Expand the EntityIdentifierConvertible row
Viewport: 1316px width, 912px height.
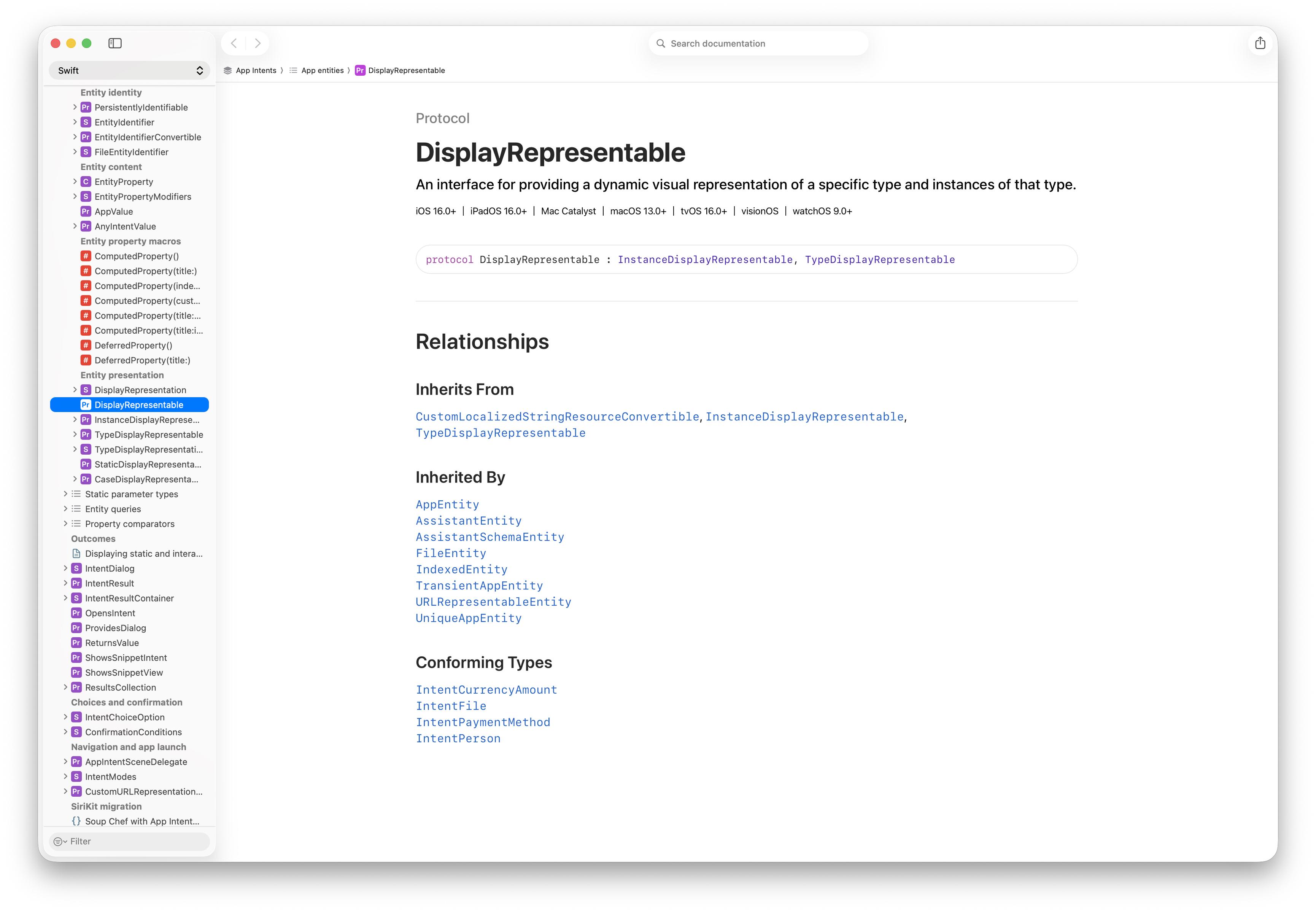coord(75,137)
